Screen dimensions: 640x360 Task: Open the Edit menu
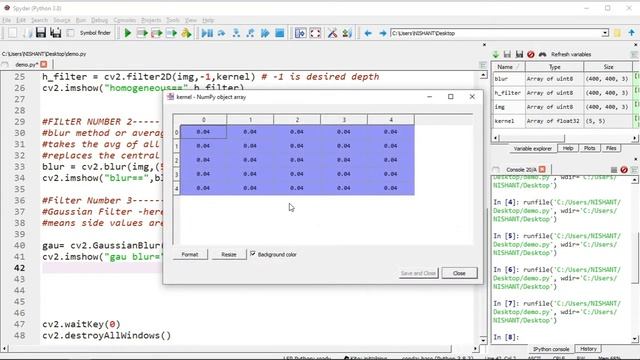tap(21, 20)
